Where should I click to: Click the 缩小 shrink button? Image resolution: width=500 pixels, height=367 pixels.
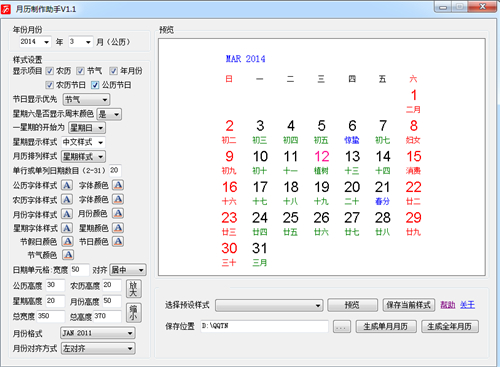click(133, 313)
